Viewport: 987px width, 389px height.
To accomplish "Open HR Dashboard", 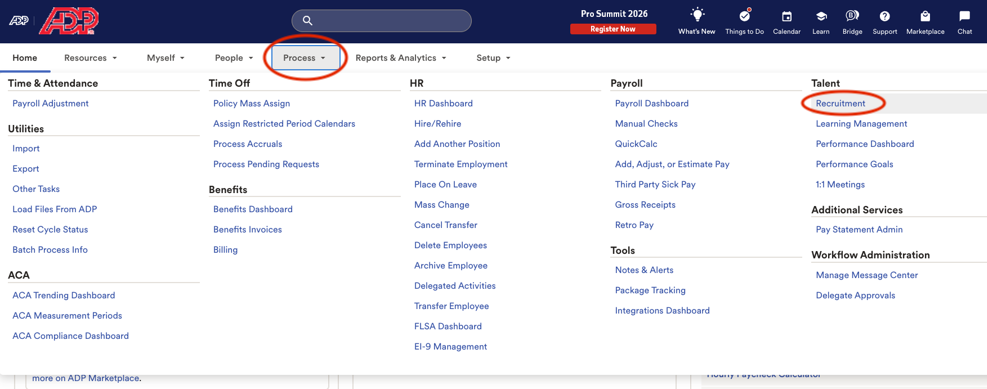I will pos(443,103).
